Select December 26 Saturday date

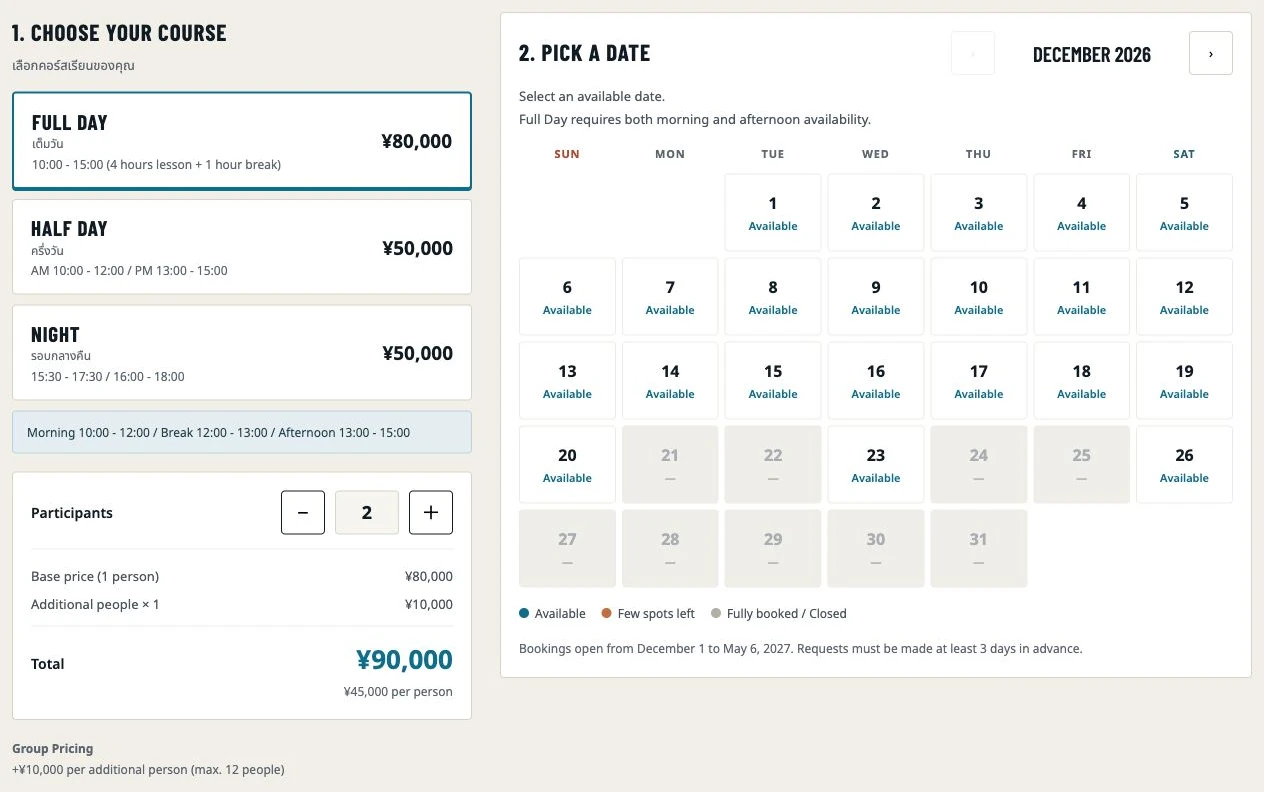pos(1184,465)
